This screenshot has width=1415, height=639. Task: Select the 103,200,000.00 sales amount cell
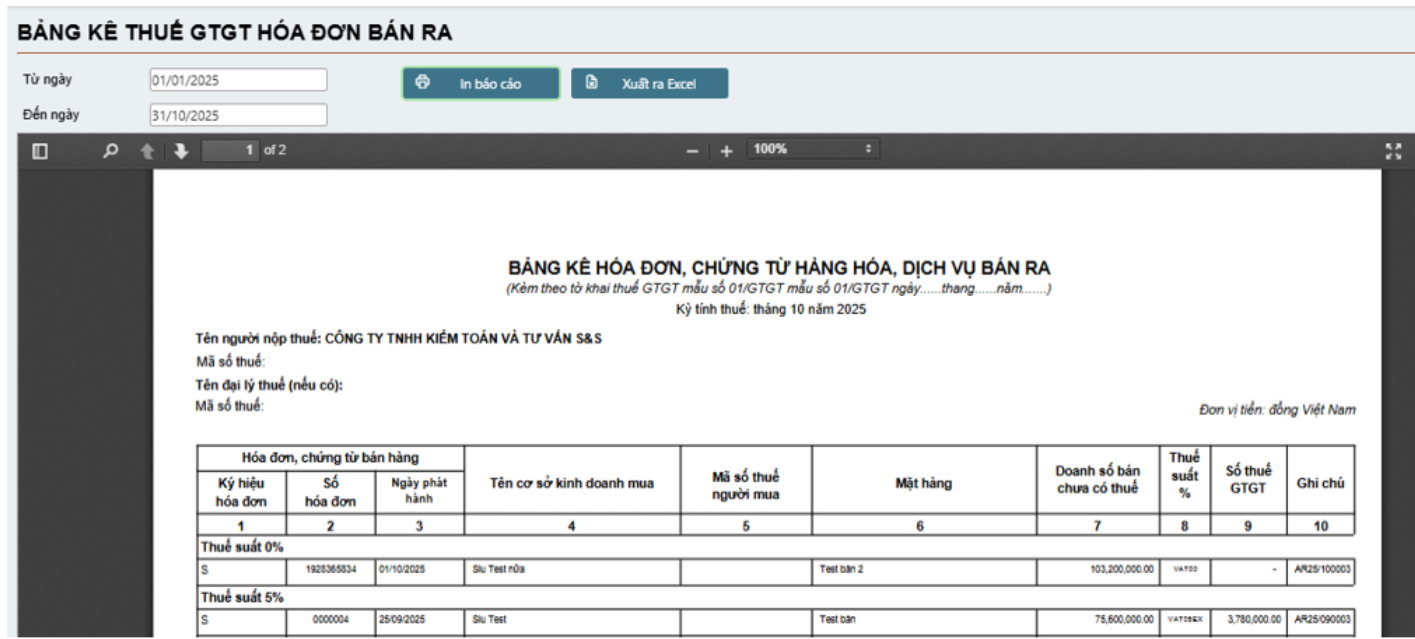point(1097,570)
